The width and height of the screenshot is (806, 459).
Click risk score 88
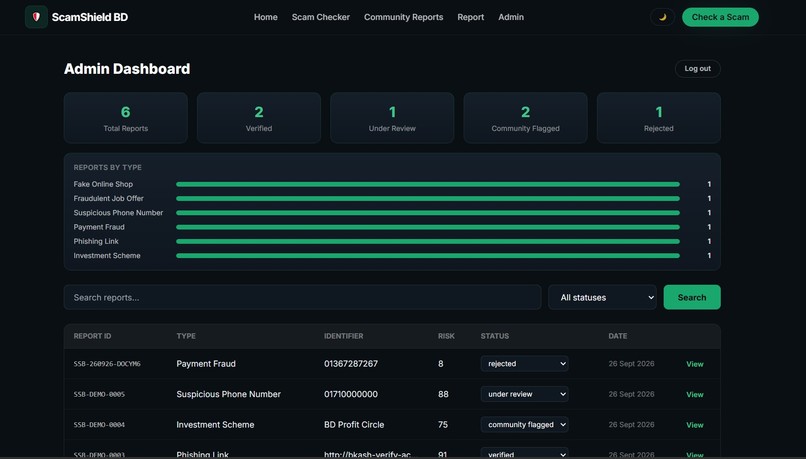click(x=443, y=394)
